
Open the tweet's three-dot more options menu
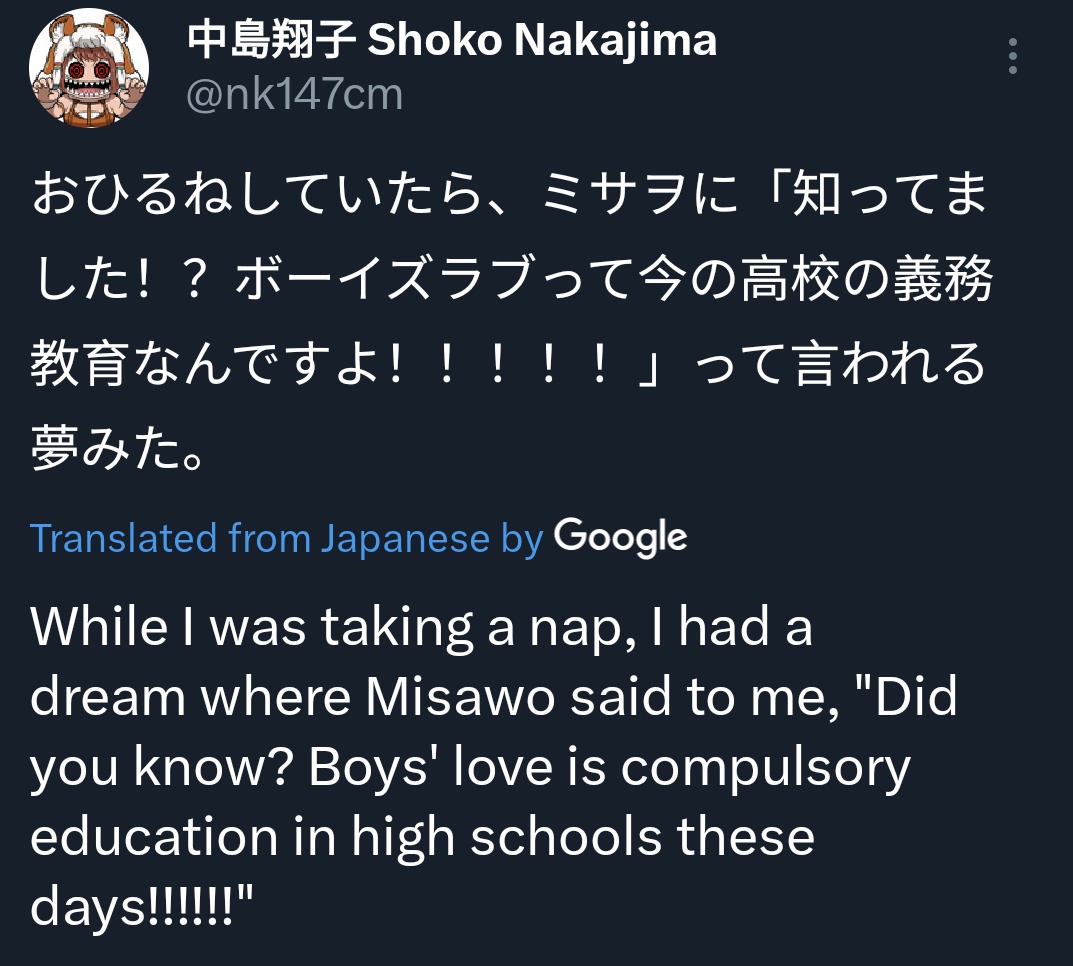[x=1013, y=56]
